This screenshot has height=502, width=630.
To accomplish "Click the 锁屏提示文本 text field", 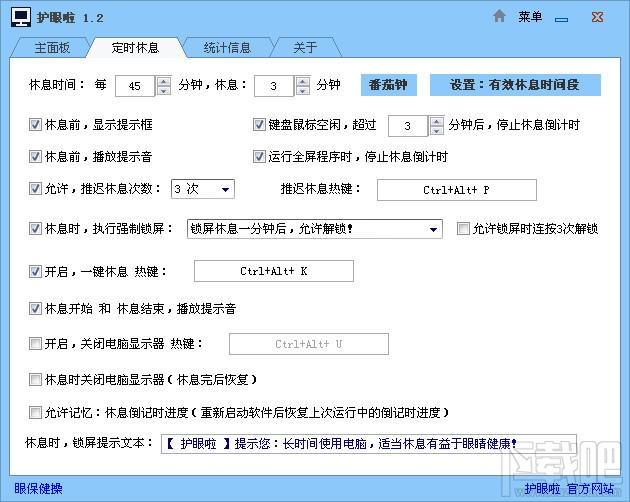I will click(x=369, y=444).
